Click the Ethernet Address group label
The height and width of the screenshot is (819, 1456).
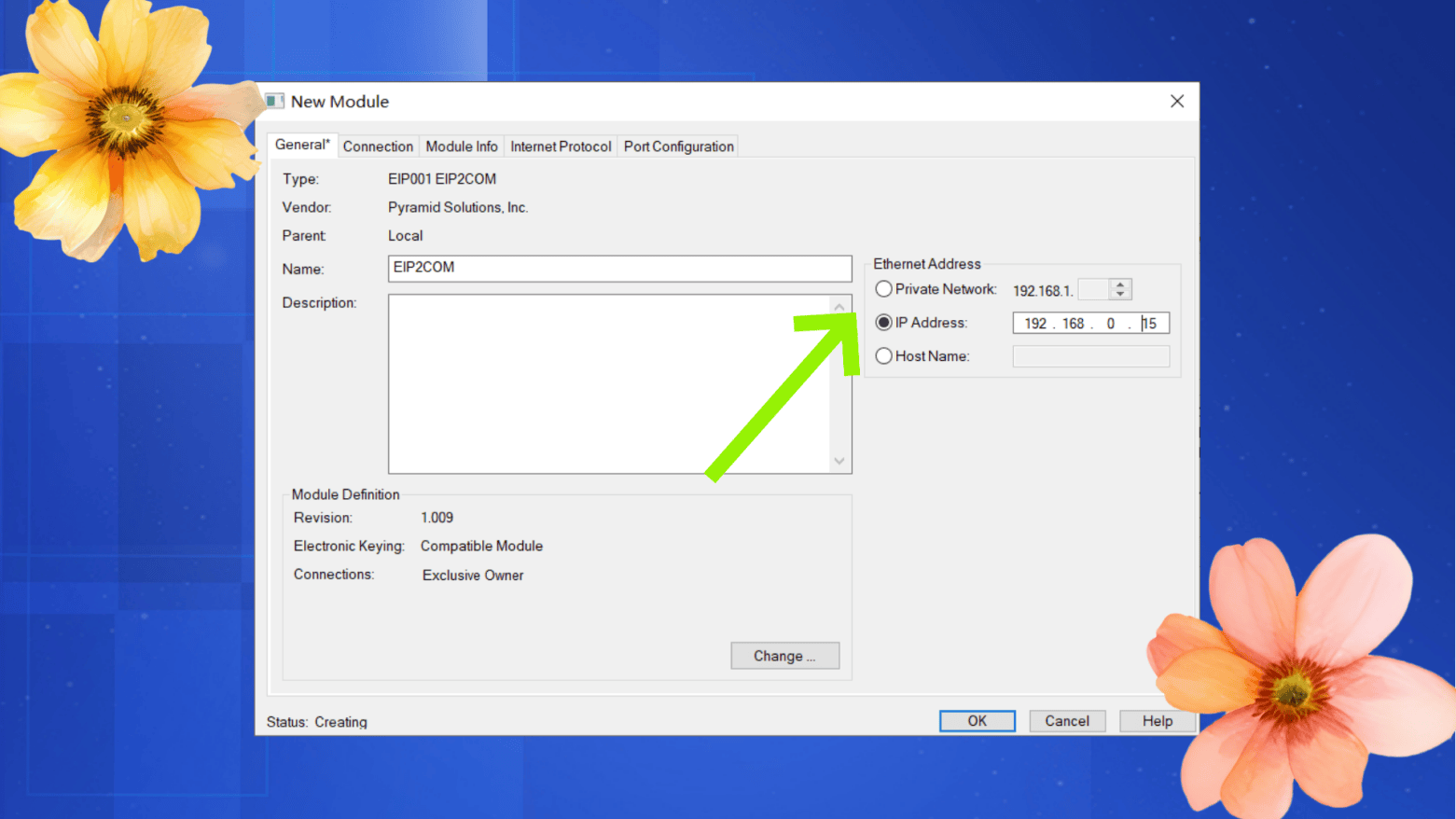[927, 264]
